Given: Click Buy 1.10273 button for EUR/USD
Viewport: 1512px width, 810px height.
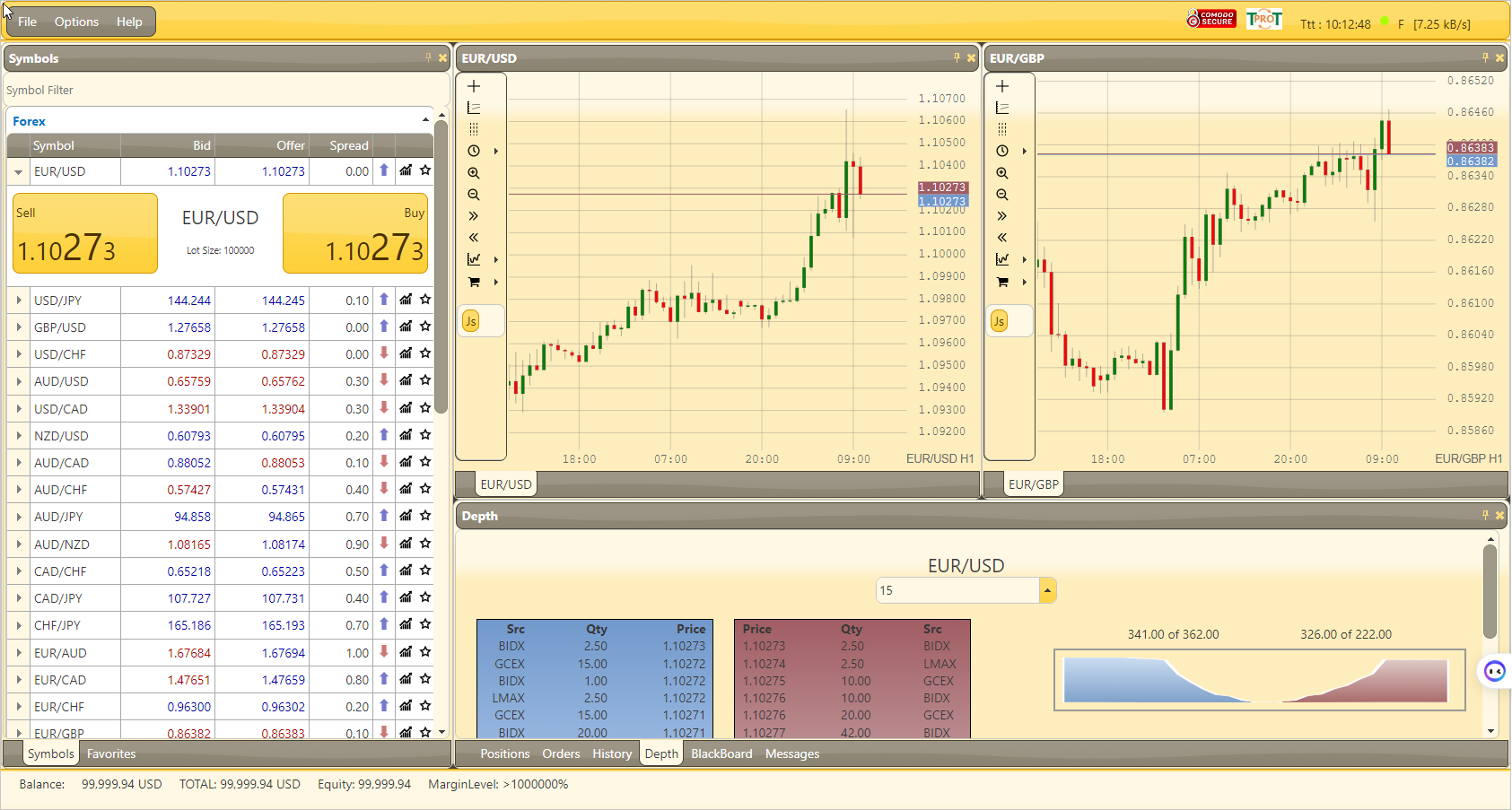Looking at the screenshot, I should [355, 233].
